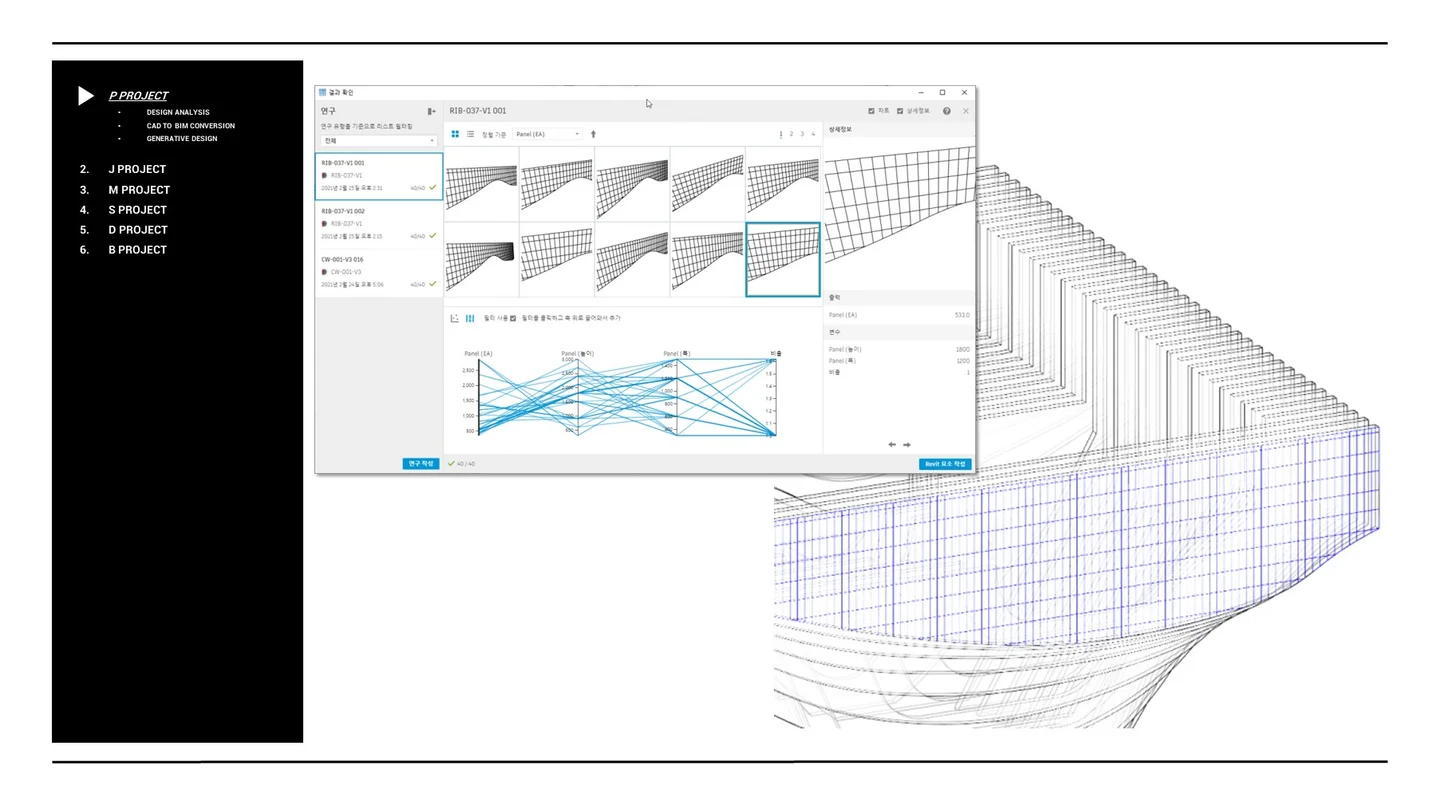The height and width of the screenshot is (804, 1430).
Task: Click the Panel (높이) chart axis
Action: coord(578,397)
